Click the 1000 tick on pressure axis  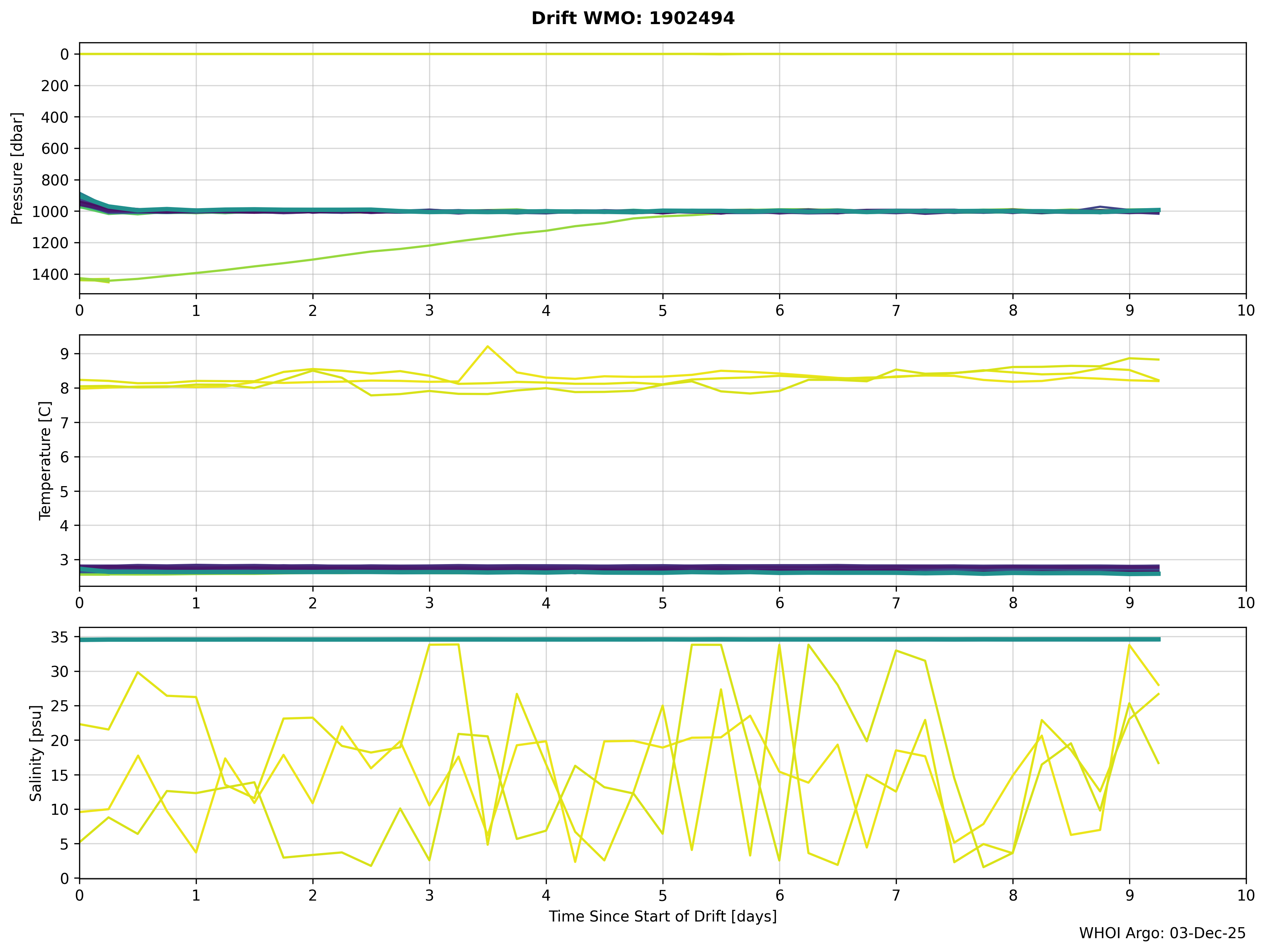coord(50,212)
